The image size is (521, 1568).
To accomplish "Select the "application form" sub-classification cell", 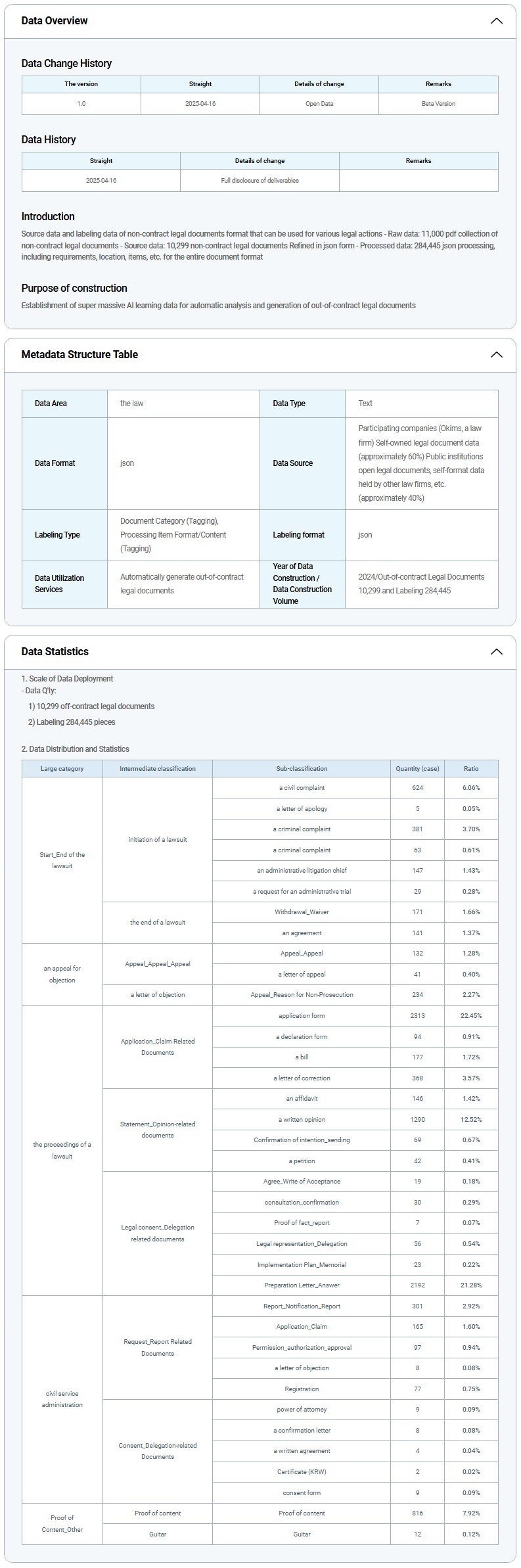I will tap(302, 1016).
